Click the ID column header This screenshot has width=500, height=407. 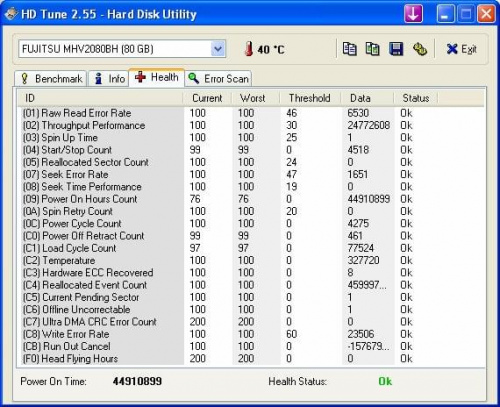pyautogui.click(x=100, y=98)
